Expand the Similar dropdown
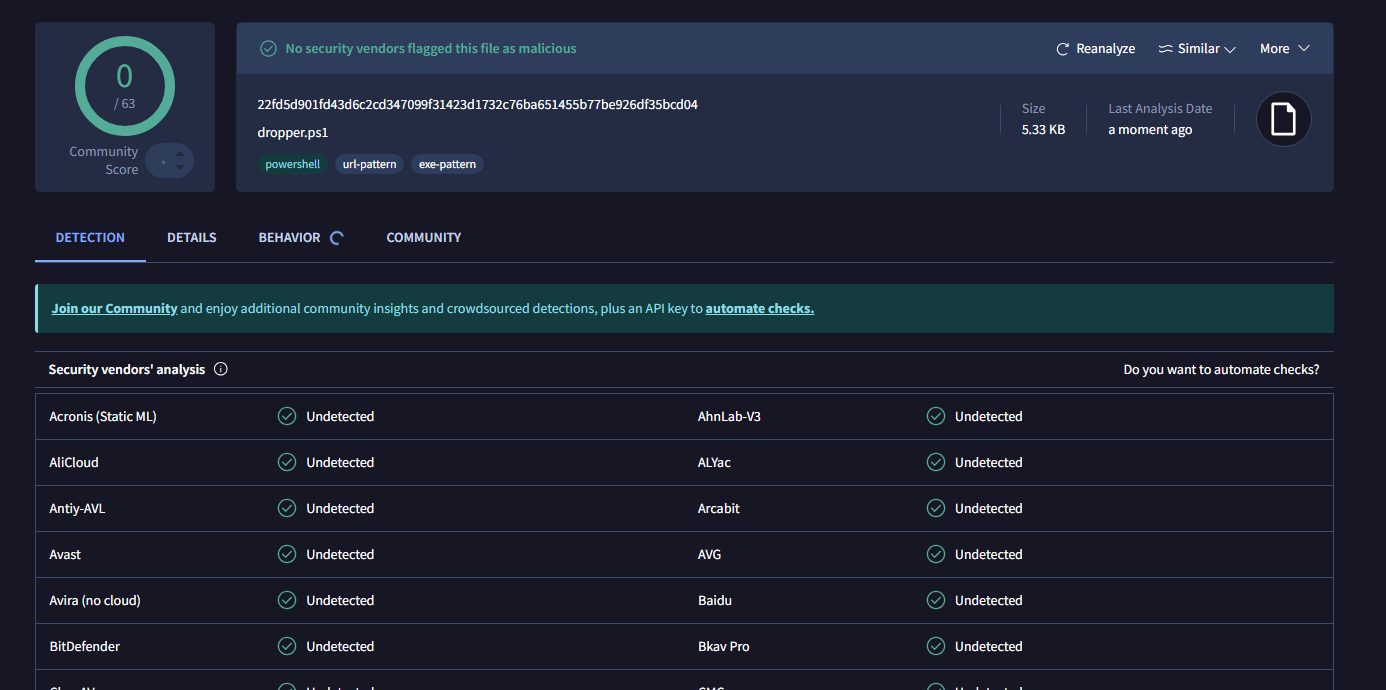This screenshot has width=1386, height=690. coord(1230,49)
